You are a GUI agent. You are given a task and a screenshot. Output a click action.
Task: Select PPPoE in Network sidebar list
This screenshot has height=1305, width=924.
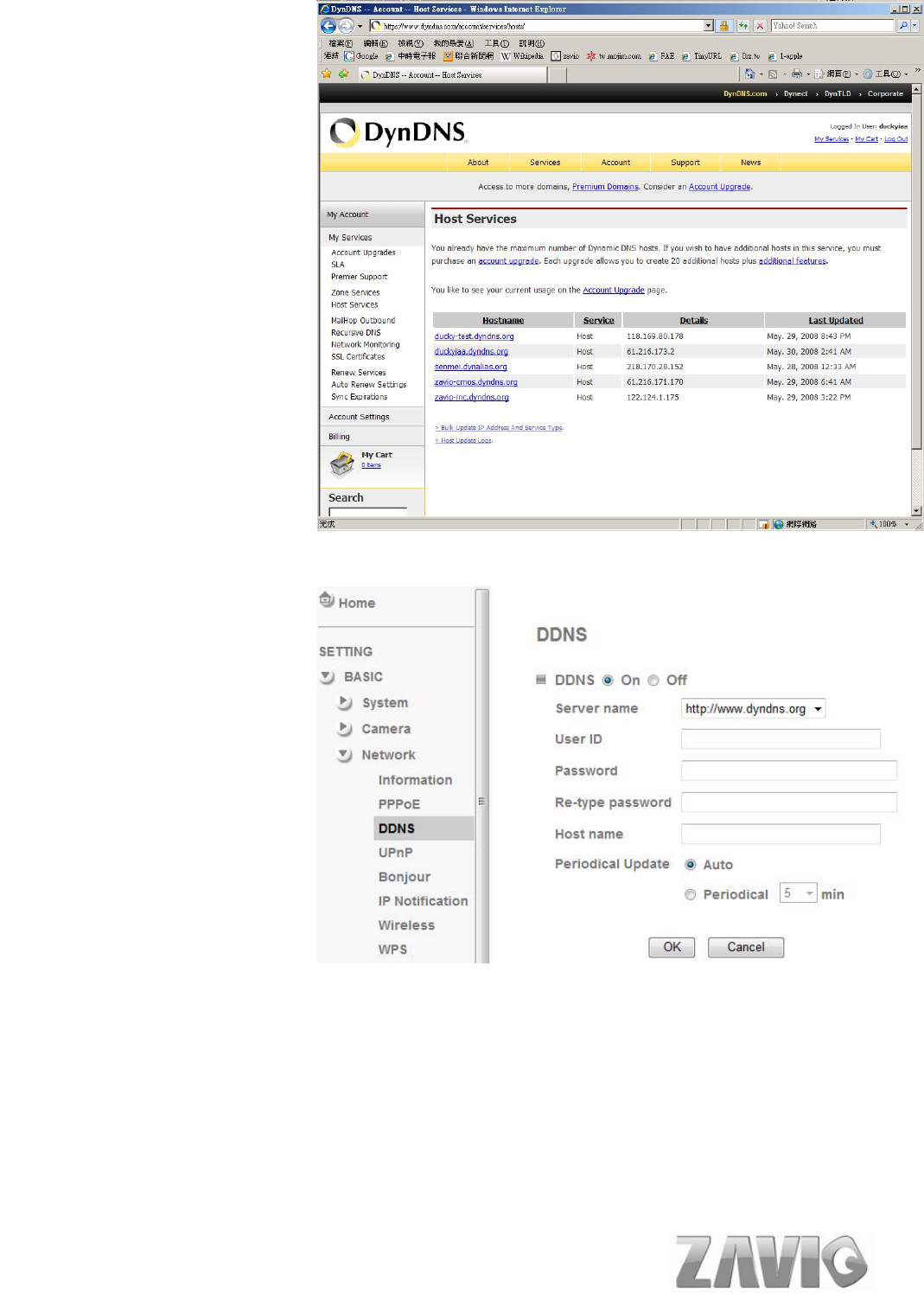click(x=398, y=804)
